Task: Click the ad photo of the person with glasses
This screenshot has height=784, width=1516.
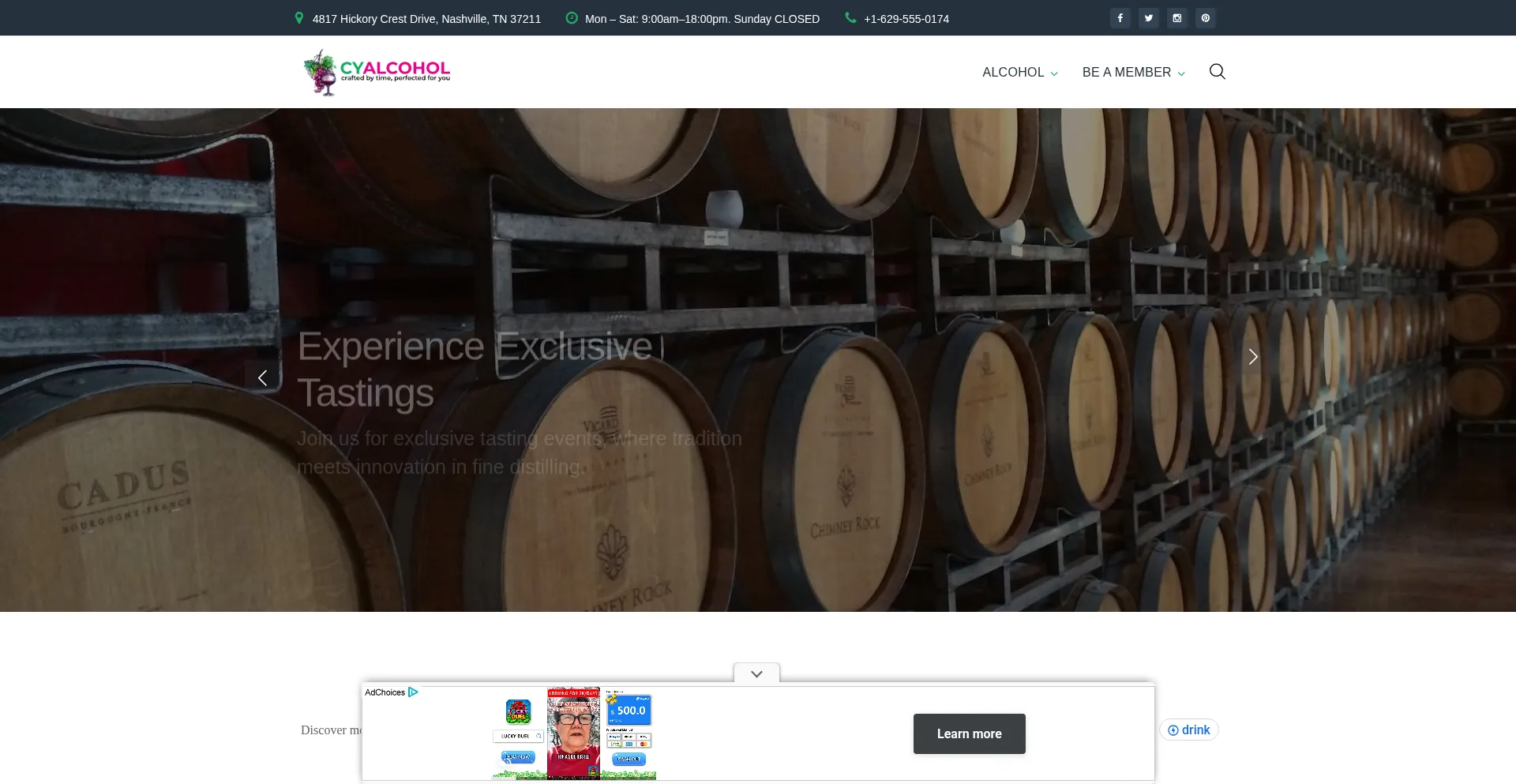Action: [x=574, y=733]
